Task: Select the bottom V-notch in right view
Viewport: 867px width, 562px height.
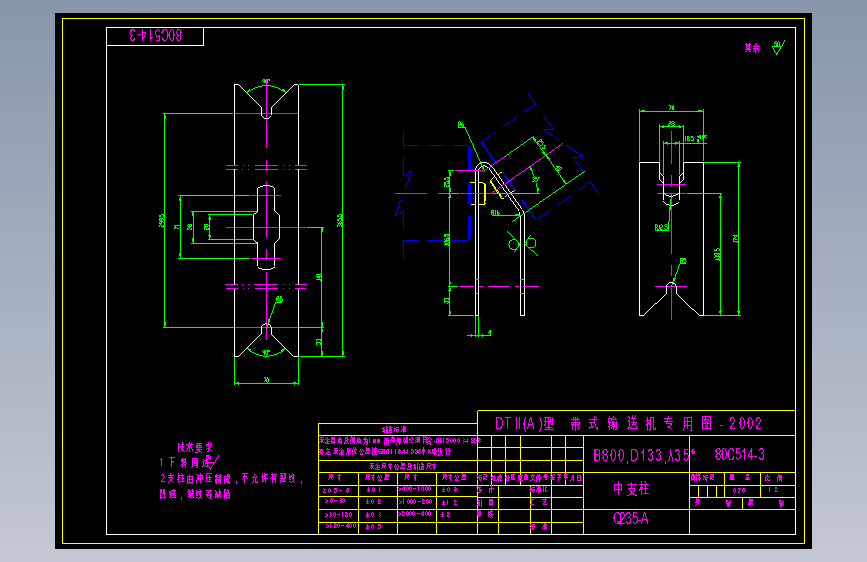Action: (671, 299)
